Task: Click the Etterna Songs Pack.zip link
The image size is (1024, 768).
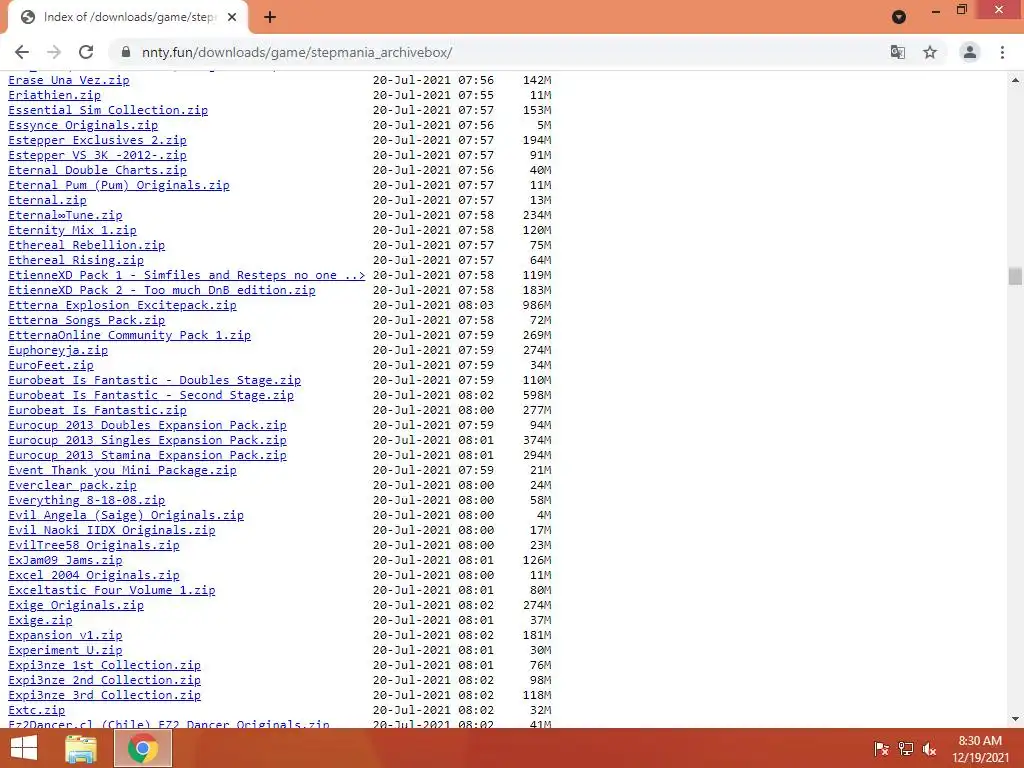Action: 86,320
